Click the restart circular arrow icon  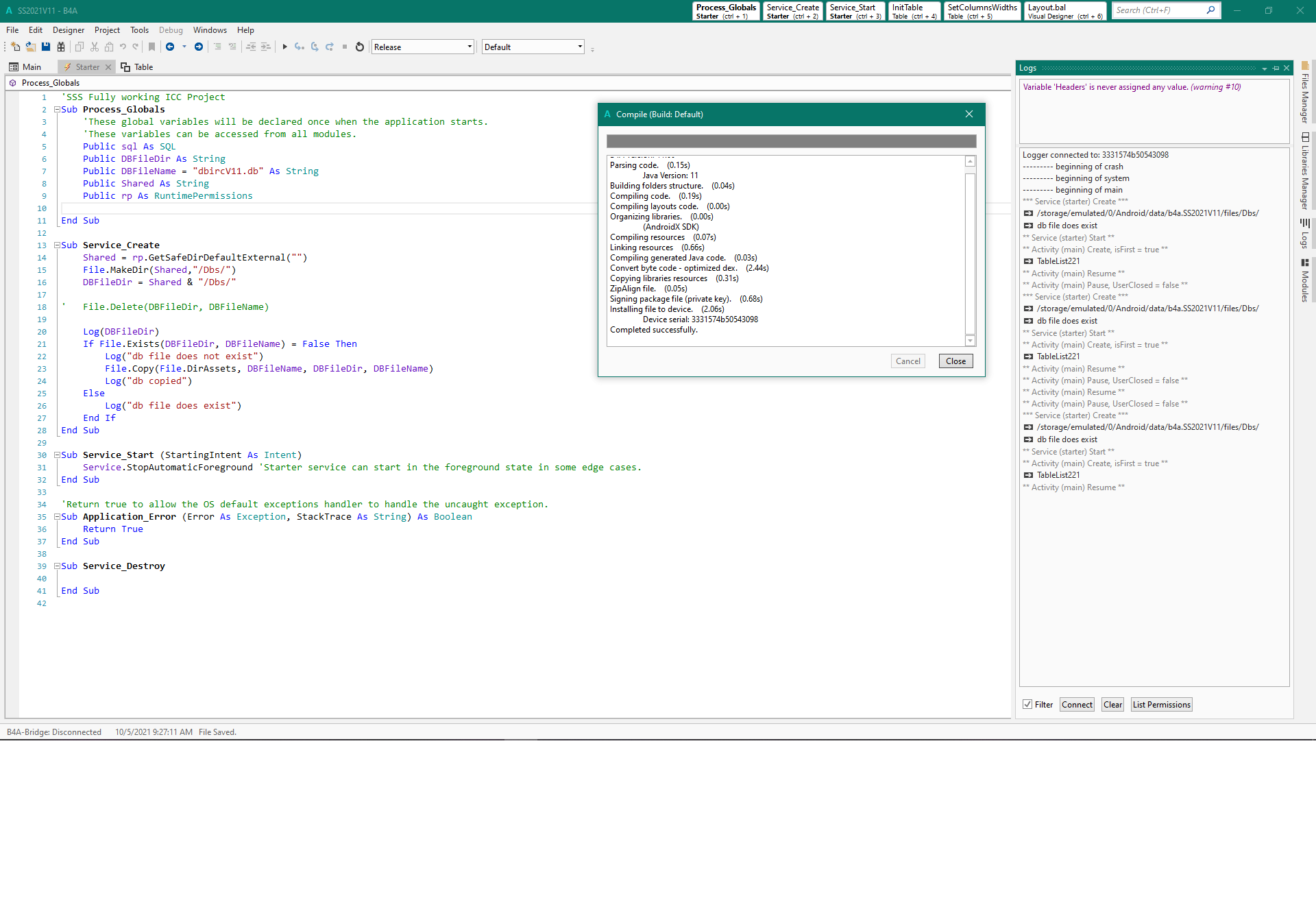coord(359,47)
